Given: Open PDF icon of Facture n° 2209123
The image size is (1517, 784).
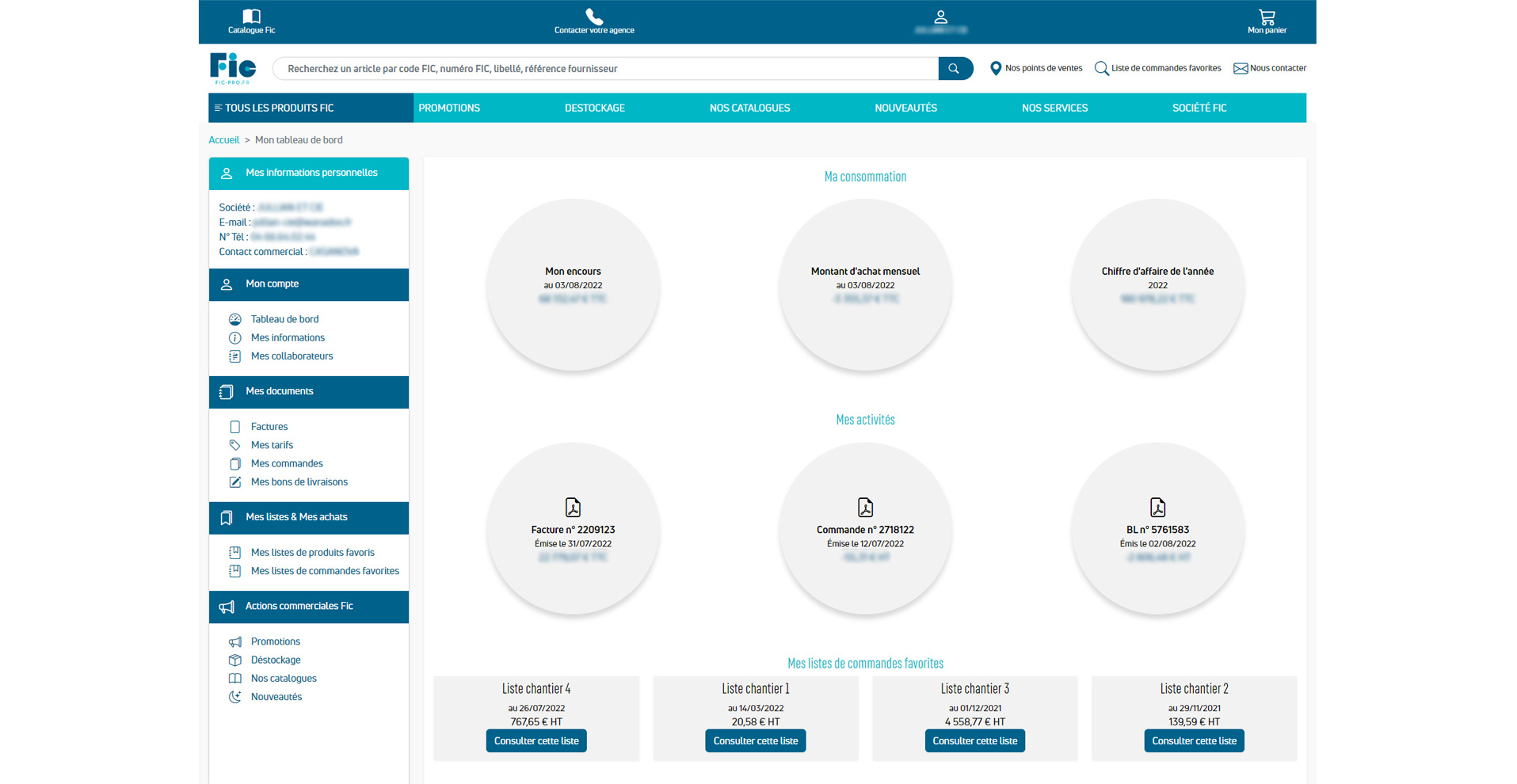Looking at the screenshot, I should pos(573,508).
